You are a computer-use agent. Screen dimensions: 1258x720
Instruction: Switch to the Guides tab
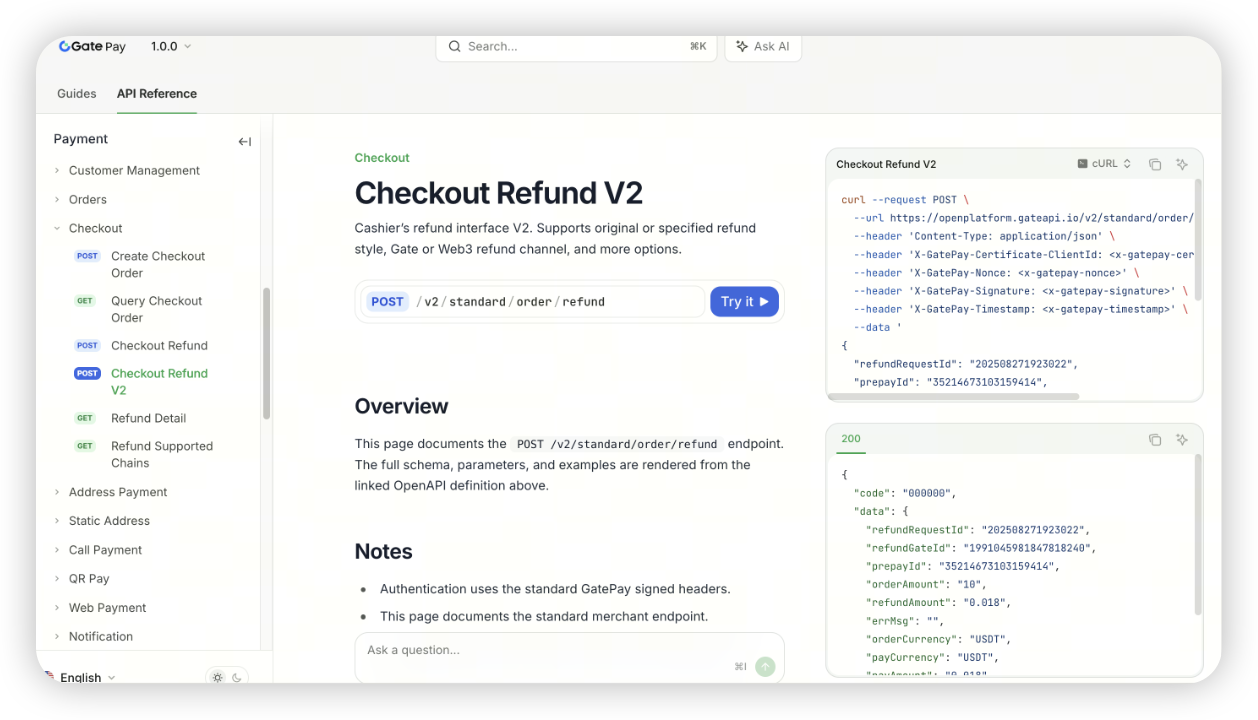click(x=77, y=93)
